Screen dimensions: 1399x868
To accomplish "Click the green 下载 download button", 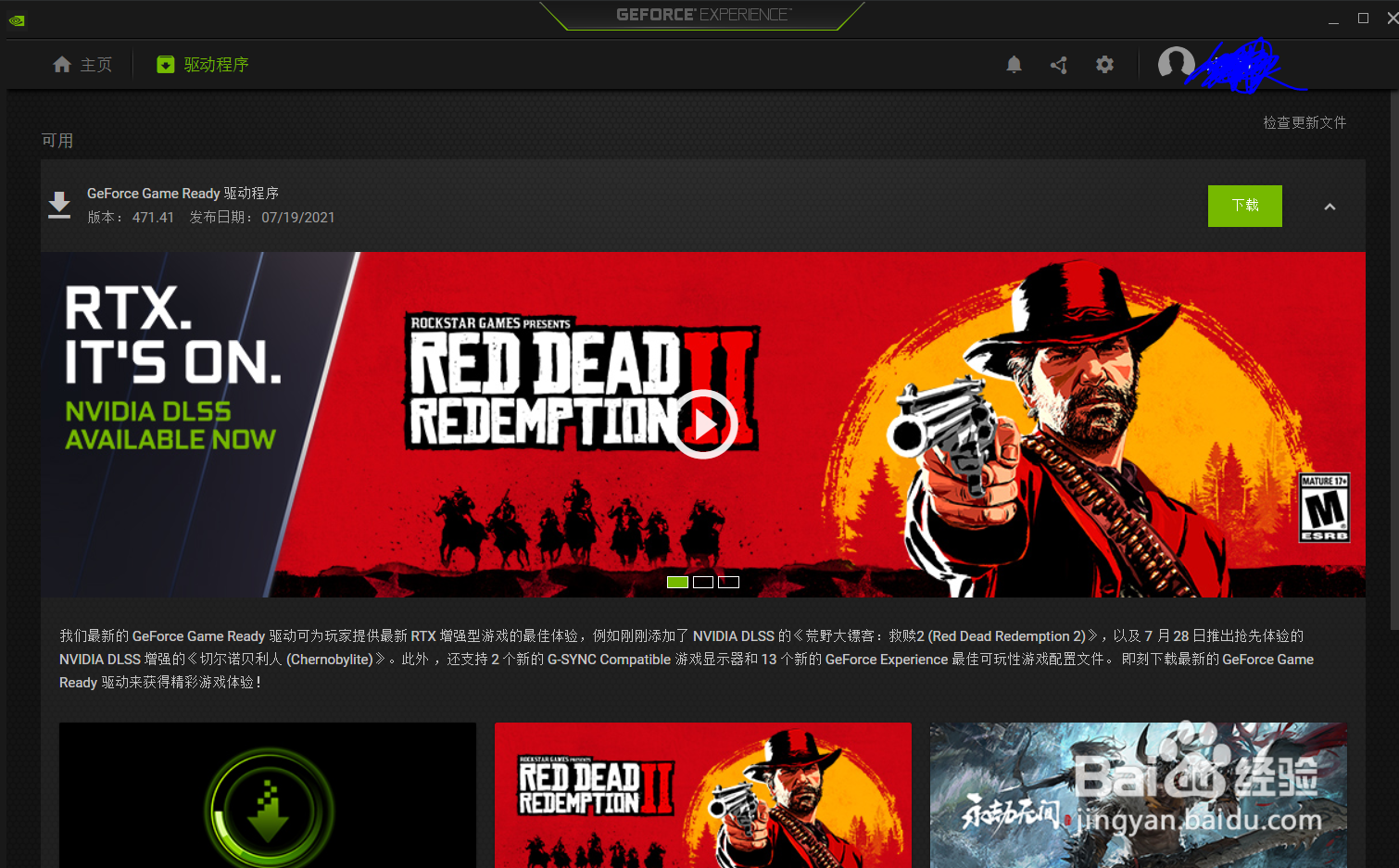I will tap(1244, 206).
